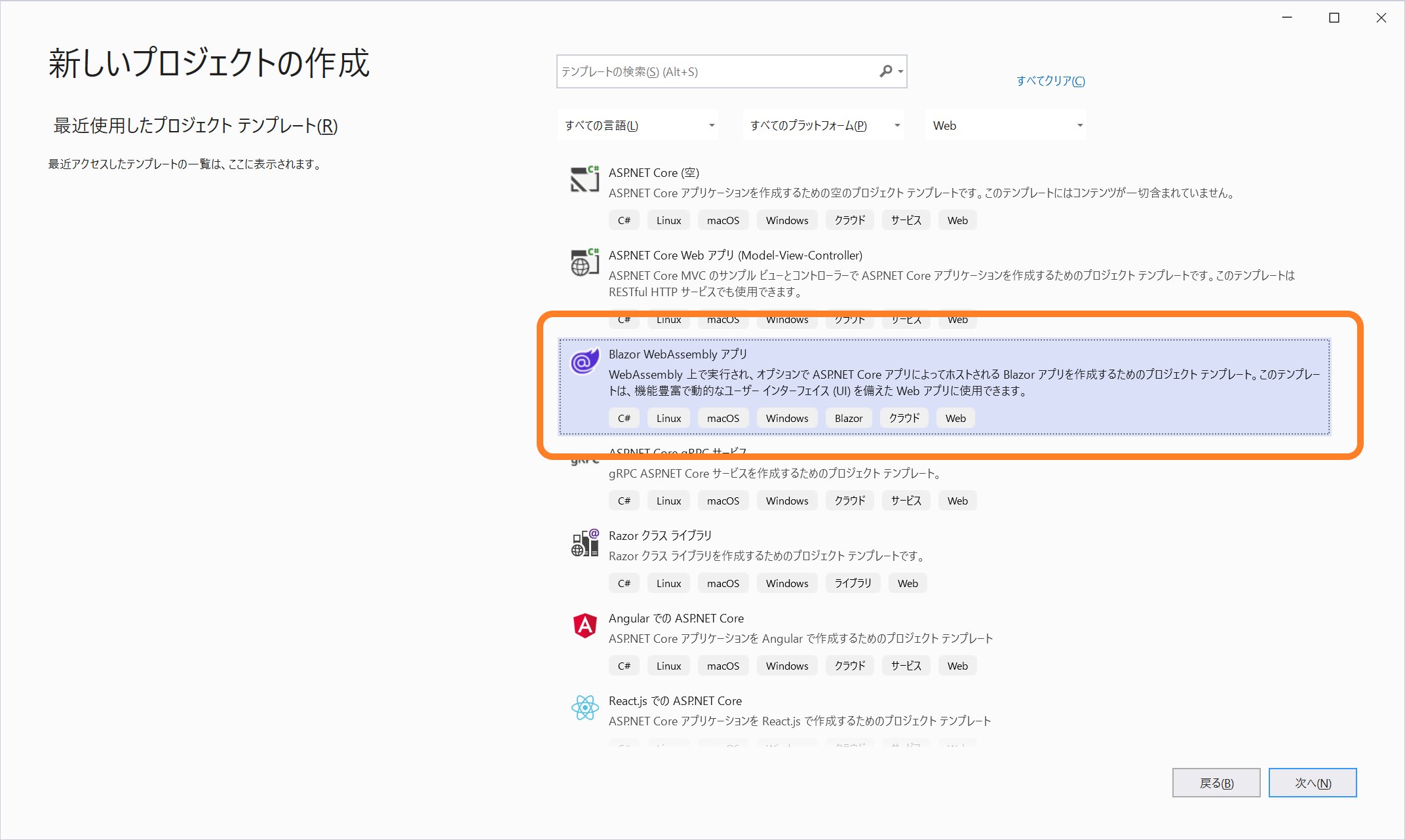Click the ASP.NET Core (空) template icon
The width and height of the screenshot is (1405, 840).
585,179
